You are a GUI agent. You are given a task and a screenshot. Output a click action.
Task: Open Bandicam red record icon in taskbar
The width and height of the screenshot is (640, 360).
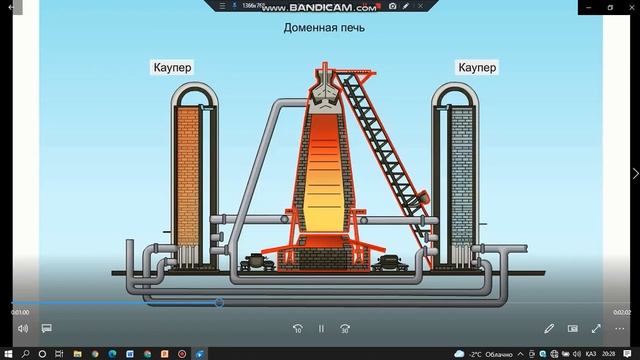pos(182,354)
